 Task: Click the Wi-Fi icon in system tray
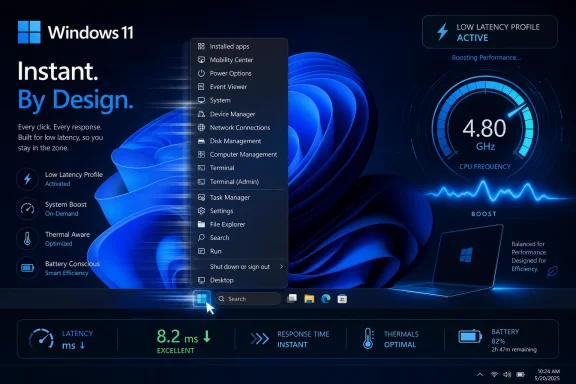click(x=494, y=374)
